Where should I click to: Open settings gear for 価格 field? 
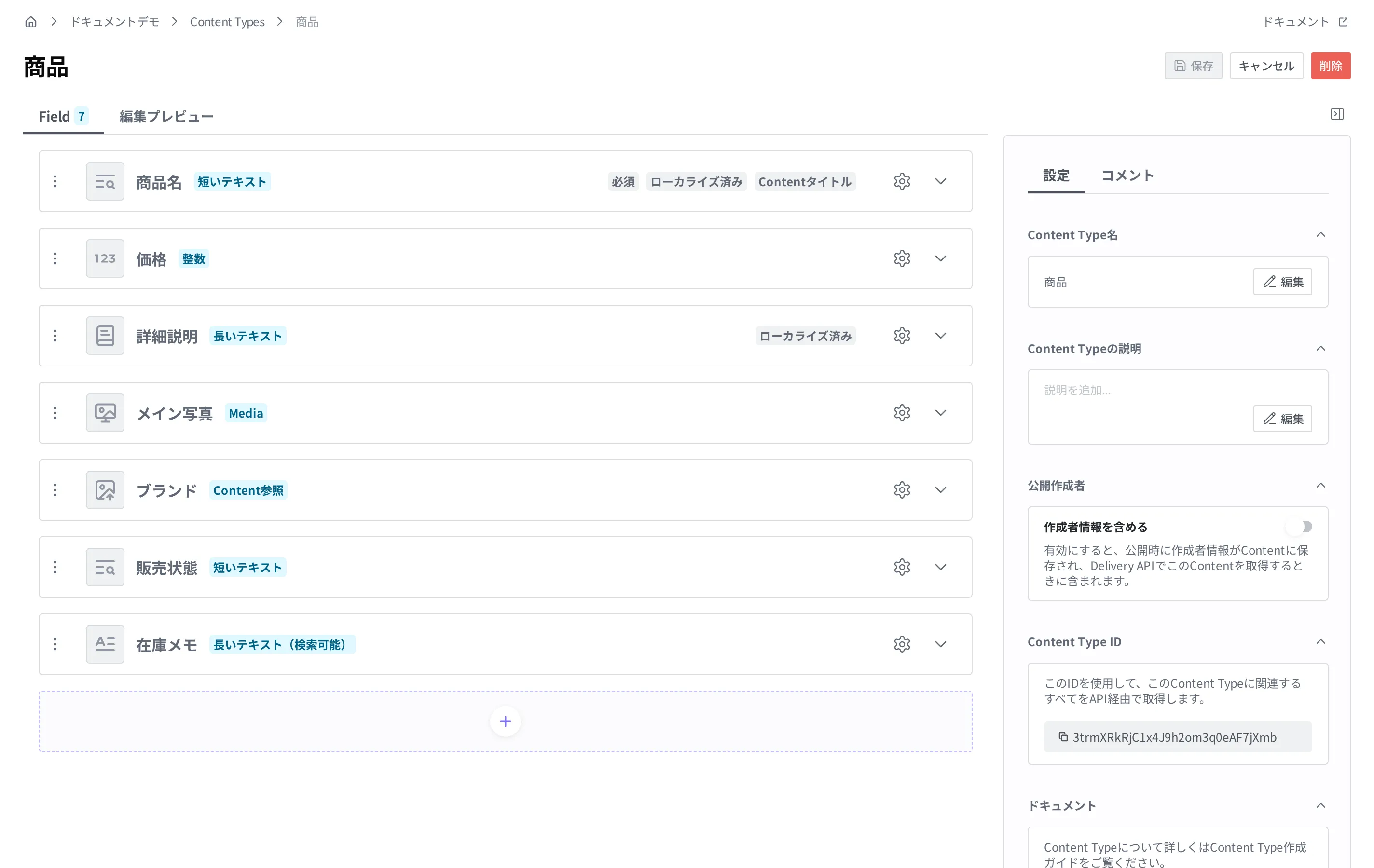pos(902,258)
